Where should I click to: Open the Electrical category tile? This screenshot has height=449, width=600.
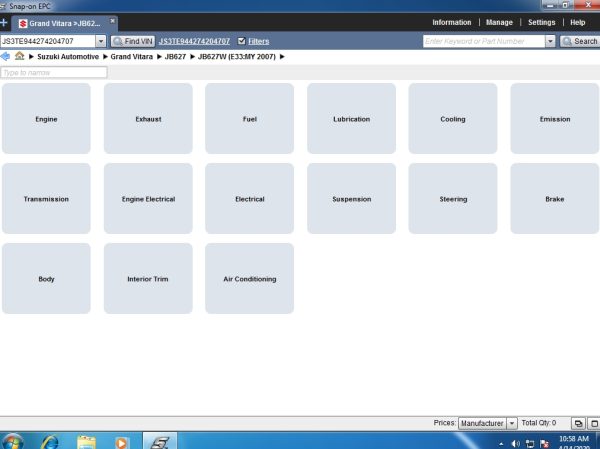(249, 199)
